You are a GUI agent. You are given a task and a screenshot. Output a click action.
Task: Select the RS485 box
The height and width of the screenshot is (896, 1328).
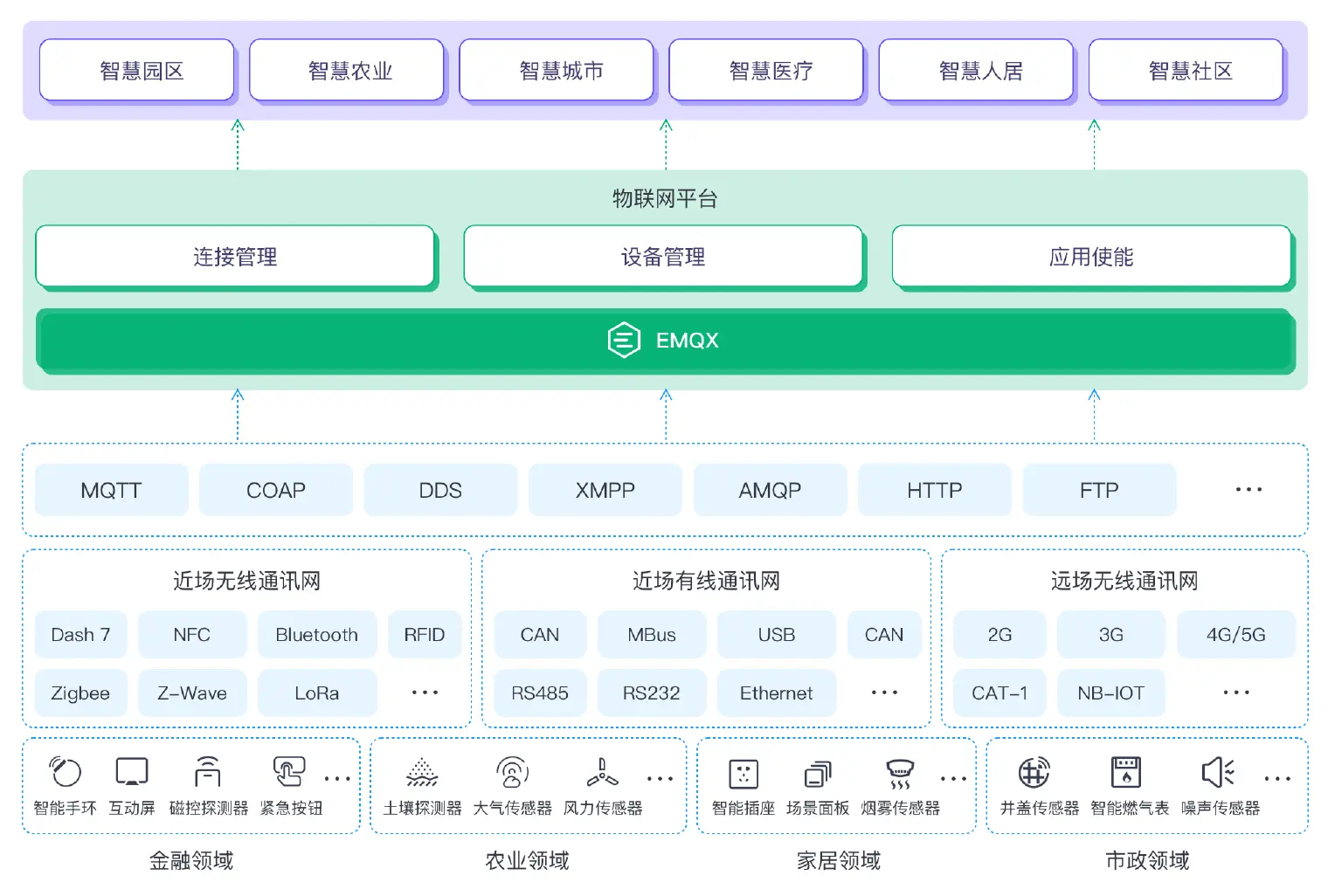(540, 693)
